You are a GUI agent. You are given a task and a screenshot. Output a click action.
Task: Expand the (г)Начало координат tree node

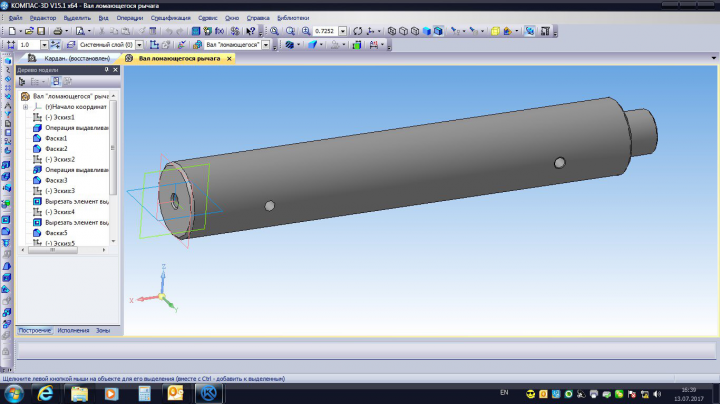pos(25,107)
